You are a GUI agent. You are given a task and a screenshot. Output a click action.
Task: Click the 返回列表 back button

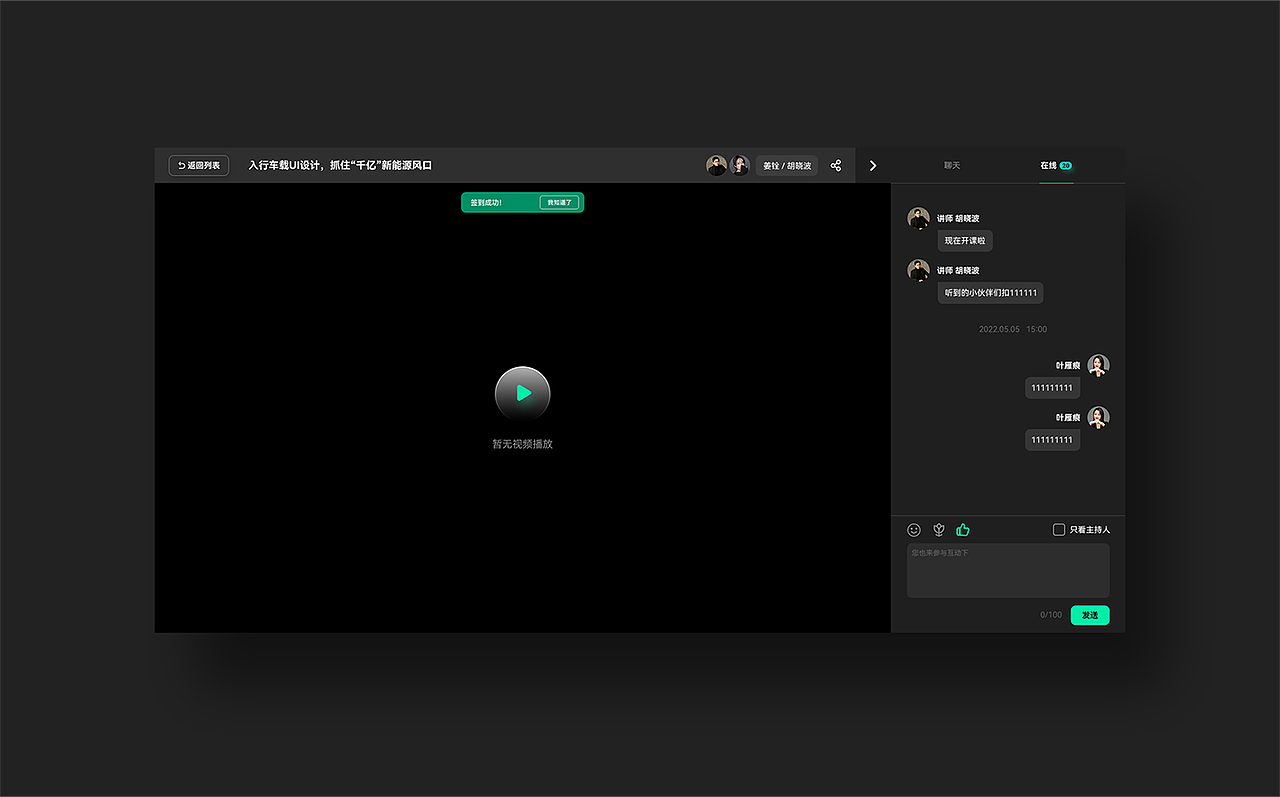(199, 165)
